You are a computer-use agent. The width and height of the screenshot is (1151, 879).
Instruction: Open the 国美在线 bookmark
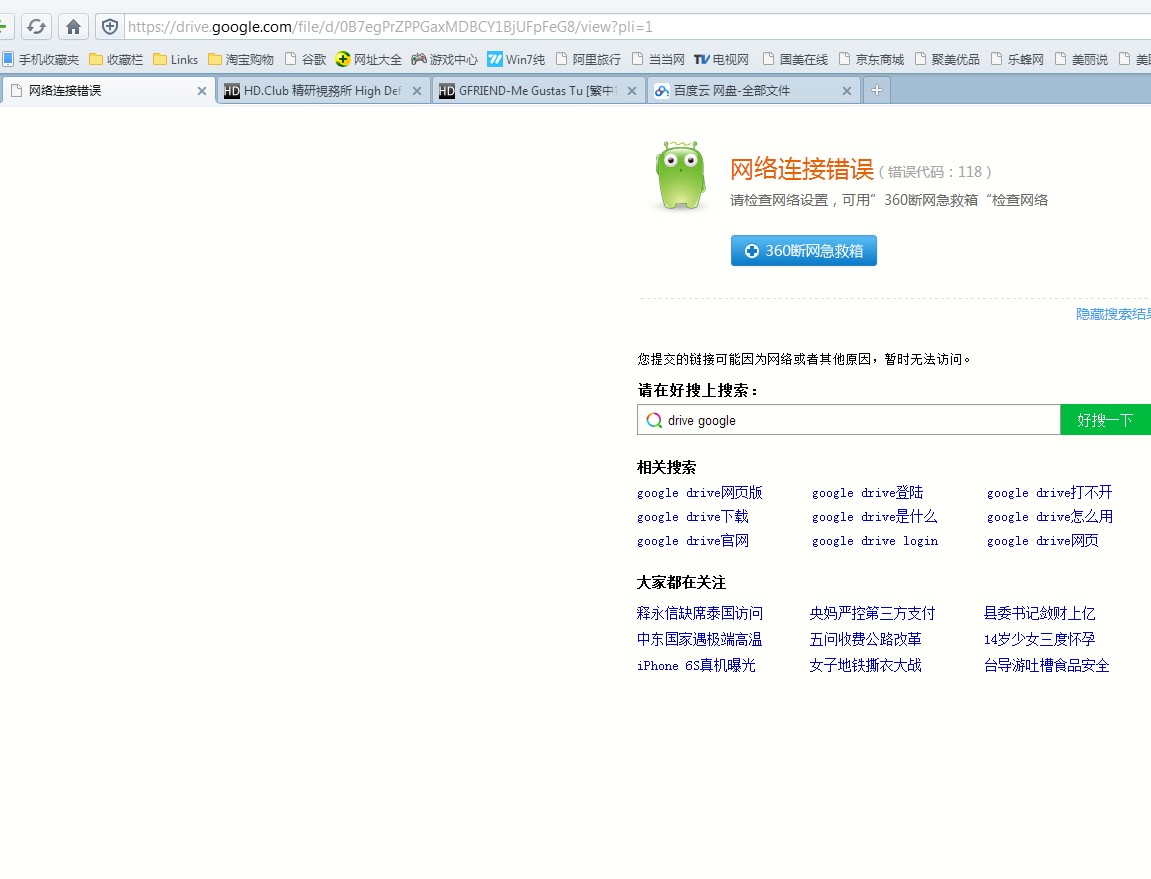pyautogui.click(x=796, y=59)
